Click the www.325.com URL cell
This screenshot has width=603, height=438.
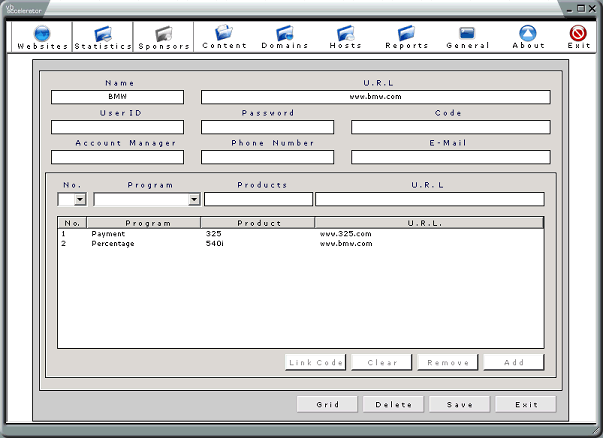(x=345, y=234)
